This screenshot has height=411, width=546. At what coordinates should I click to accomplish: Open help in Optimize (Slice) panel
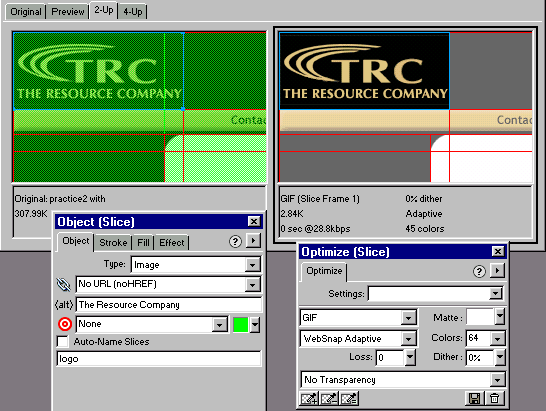tap(479, 271)
